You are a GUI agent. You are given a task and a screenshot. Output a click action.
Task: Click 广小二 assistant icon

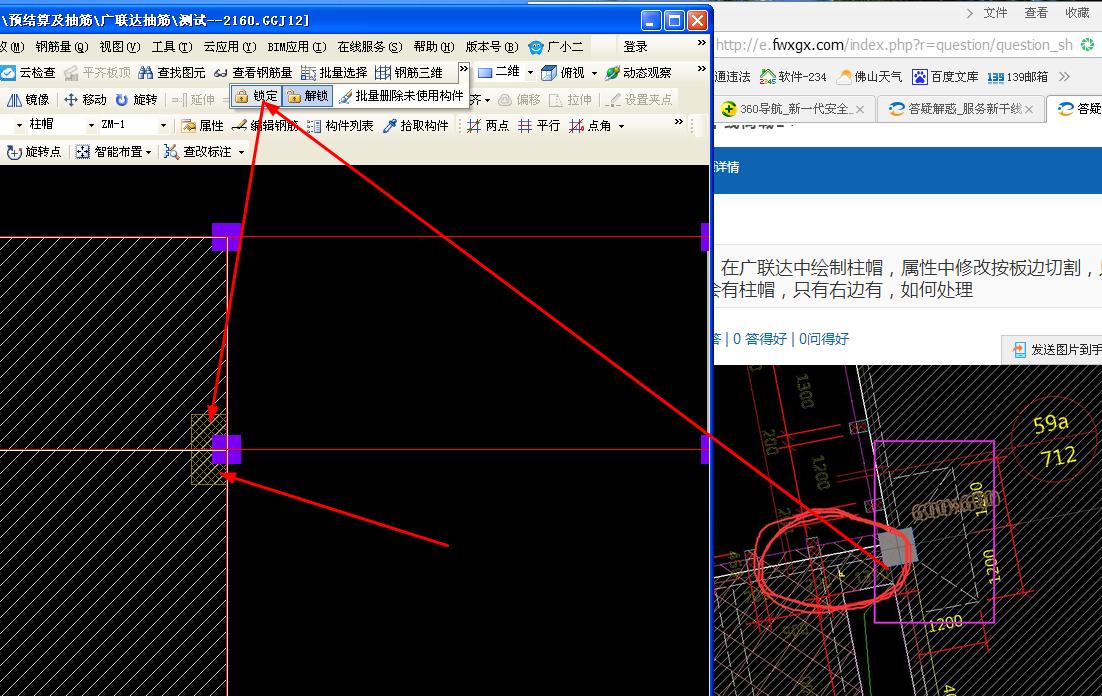pyautogui.click(x=556, y=46)
